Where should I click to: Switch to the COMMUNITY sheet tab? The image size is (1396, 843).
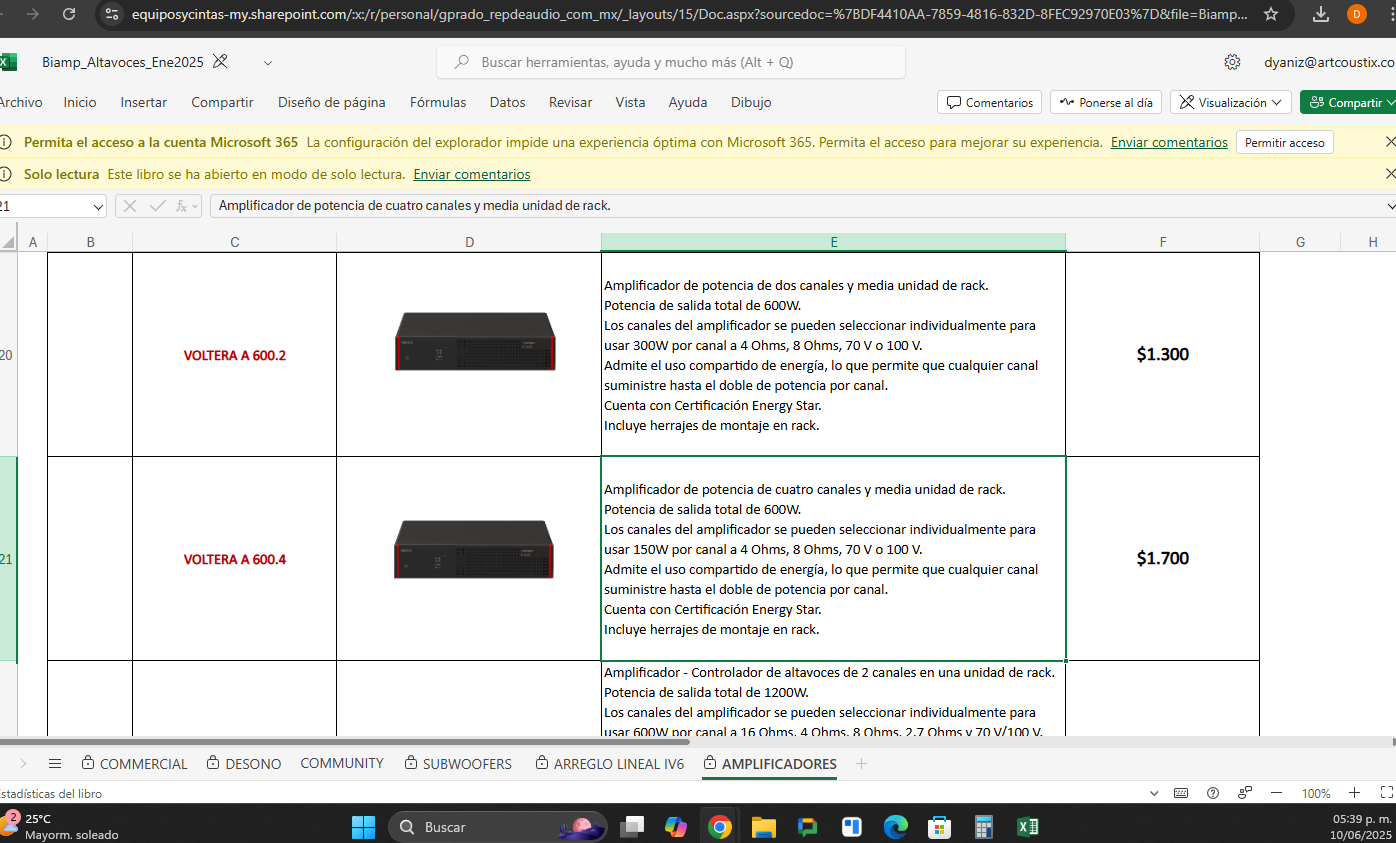pyautogui.click(x=342, y=763)
